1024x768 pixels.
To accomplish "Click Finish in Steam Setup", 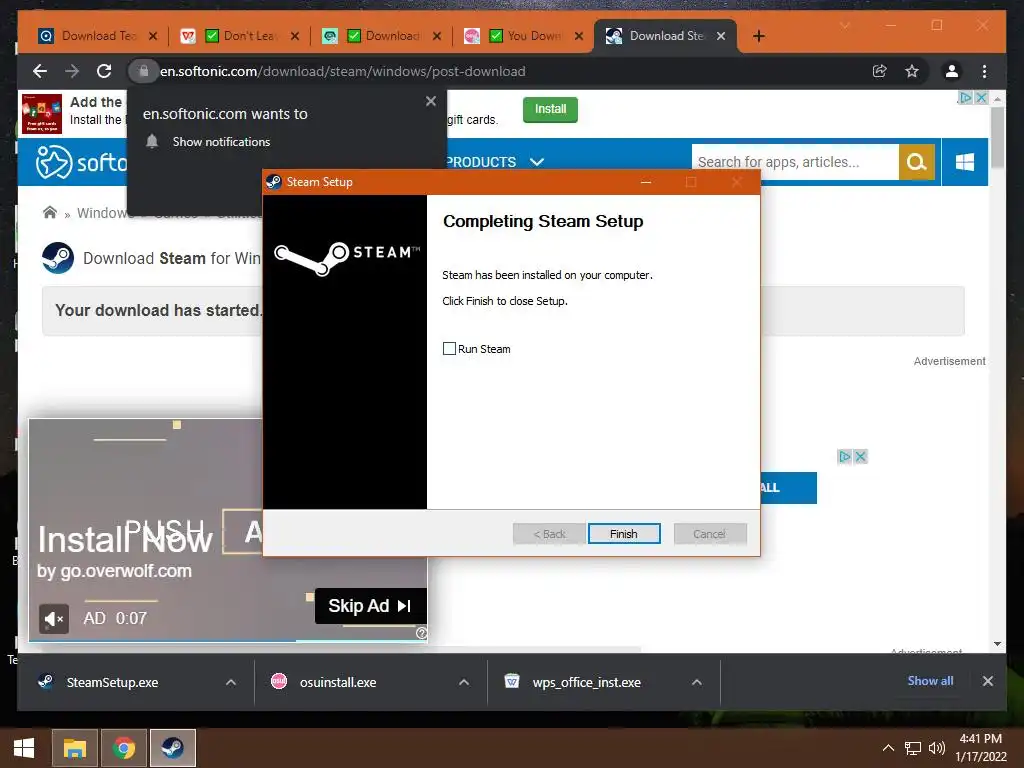I will point(624,534).
